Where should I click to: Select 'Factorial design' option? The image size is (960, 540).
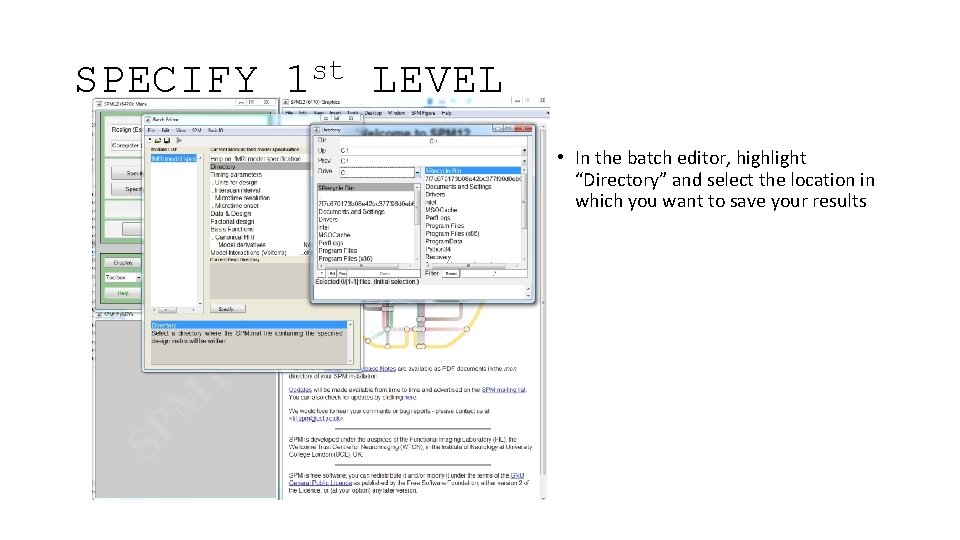click(x=232, y=222)
